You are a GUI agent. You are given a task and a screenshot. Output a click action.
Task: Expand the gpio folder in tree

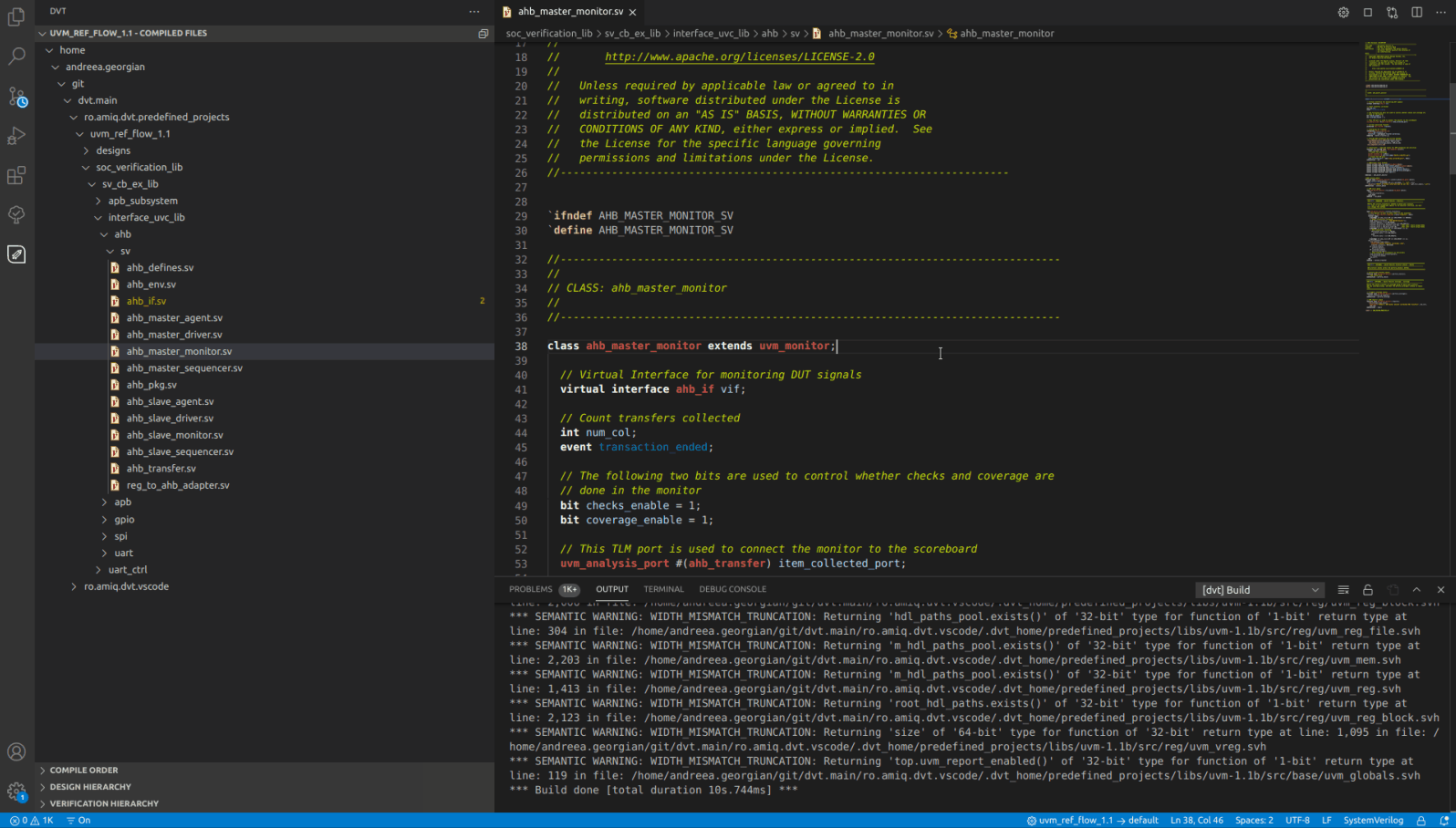(124, 519)
